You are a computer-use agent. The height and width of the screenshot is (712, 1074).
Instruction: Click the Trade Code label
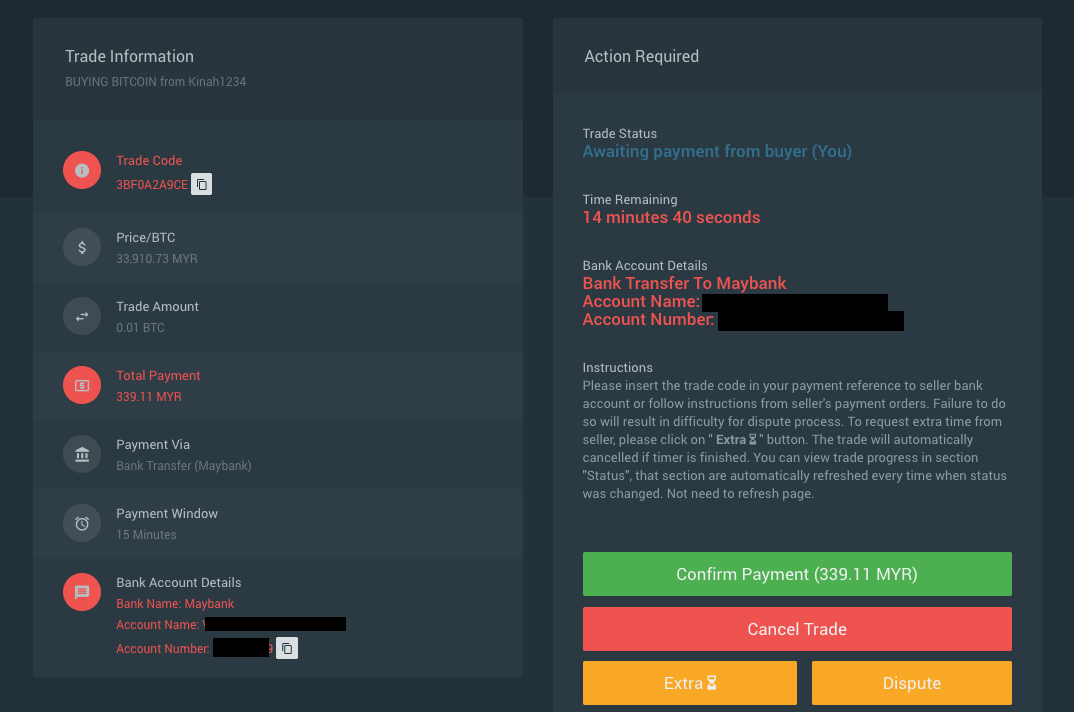click(149, 160)
